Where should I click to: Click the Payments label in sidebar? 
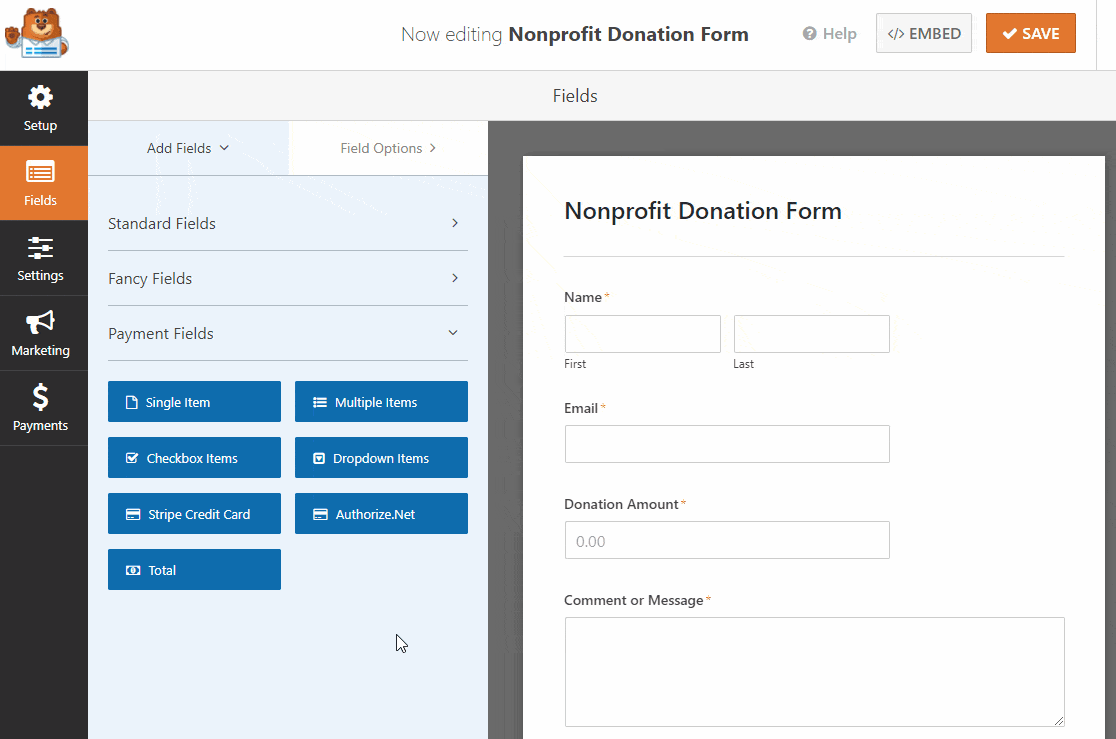point(41,426)
